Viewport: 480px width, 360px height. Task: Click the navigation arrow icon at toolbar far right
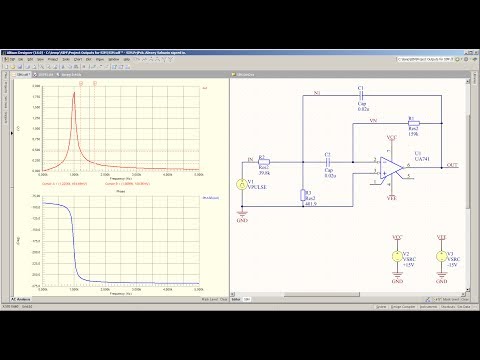tap(475, 59)
